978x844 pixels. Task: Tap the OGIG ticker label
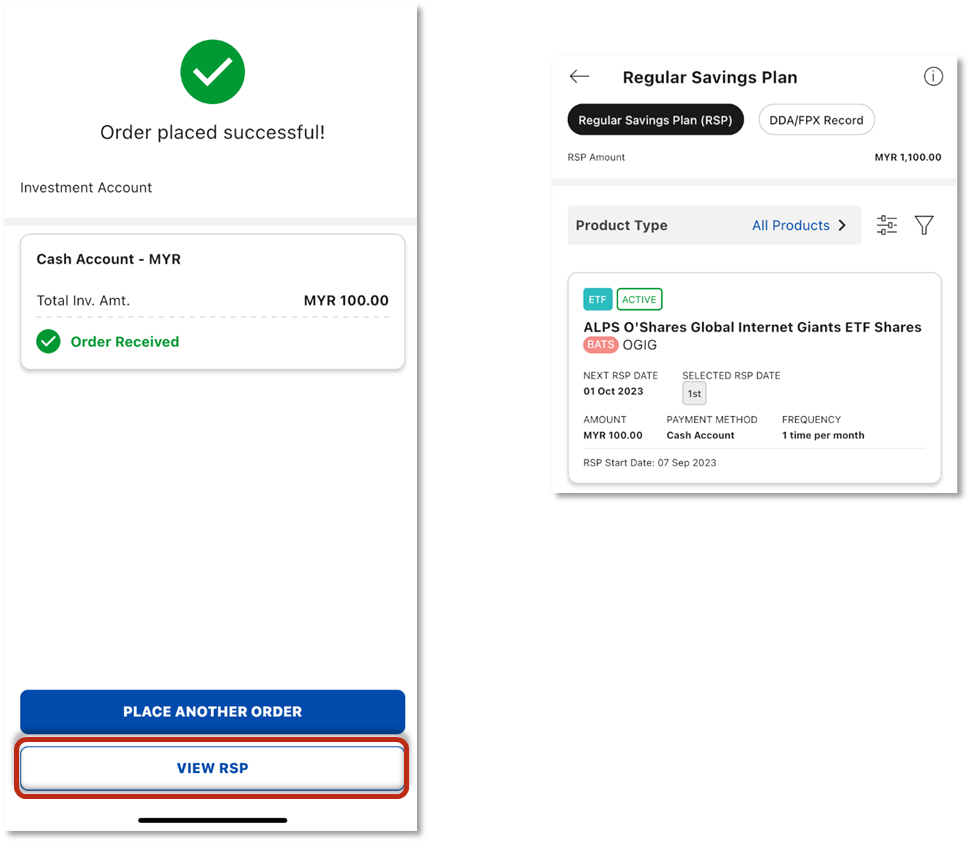[x=640, y=344]
